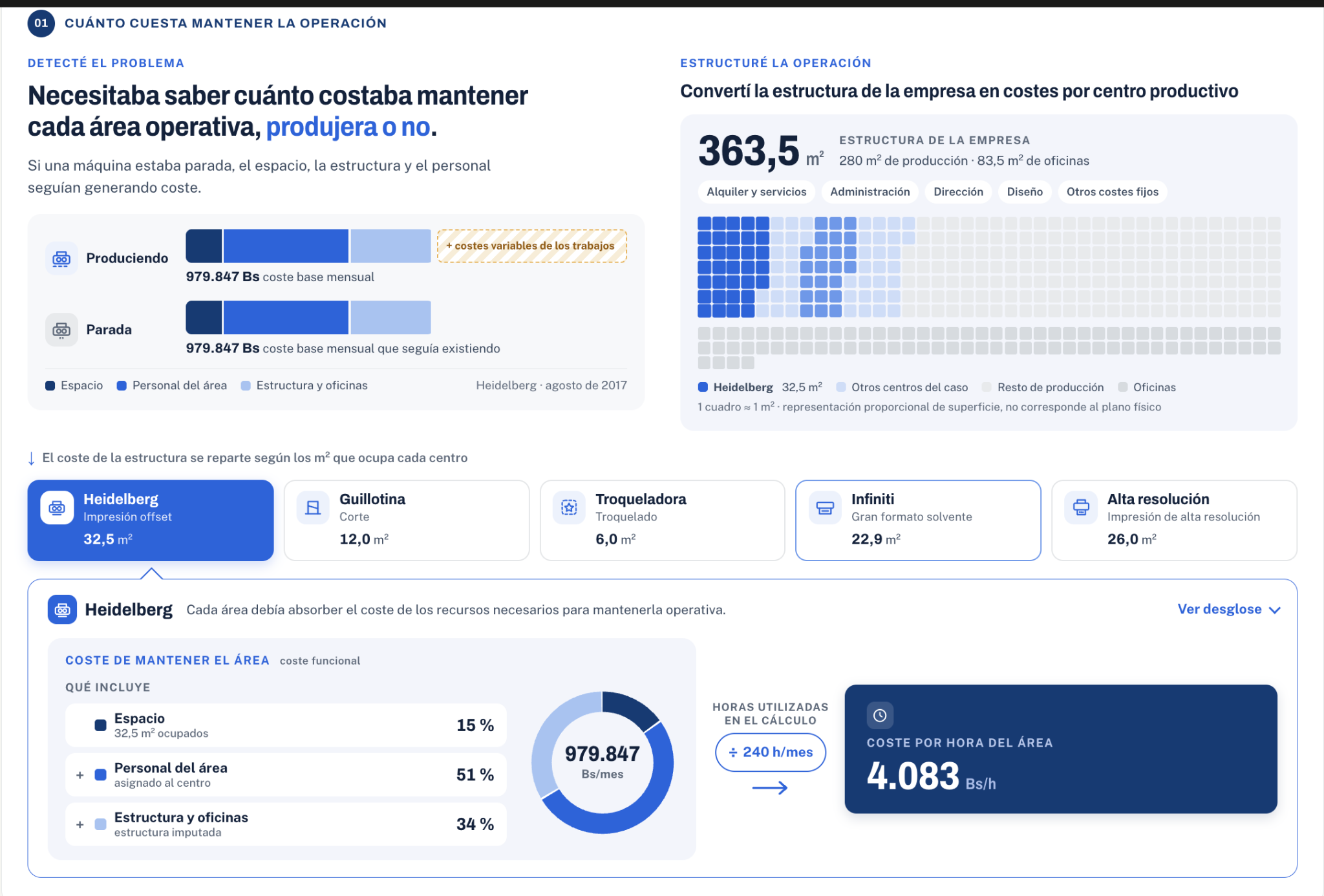Viewport: 1324px width, 896px height.
Task: Toggle the Otros costes fijos chip
Action: click(x=1112, y=192)
